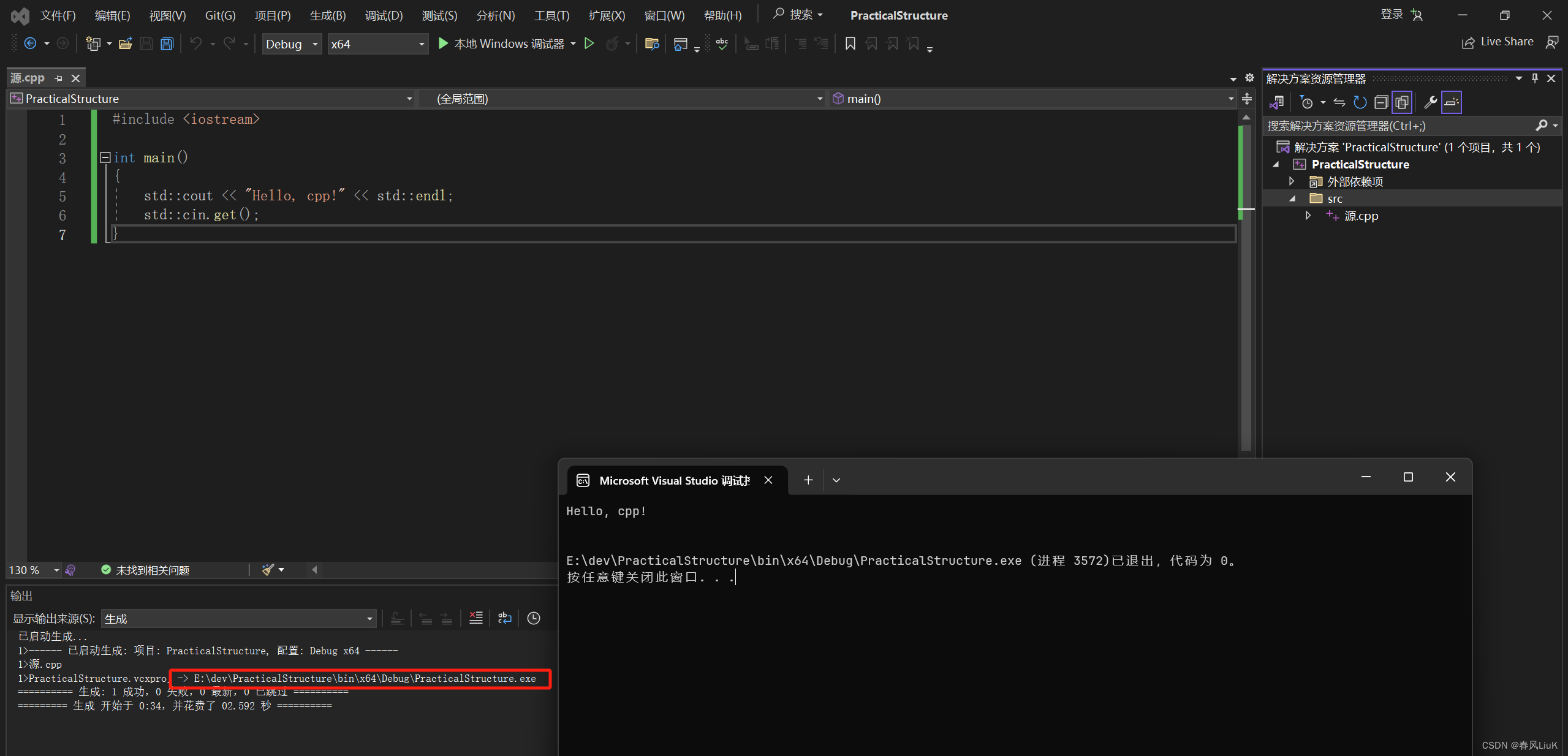Collapse the src folder in Solution Explorer
1568x756 pixels.
click(x=1292, y=198)
